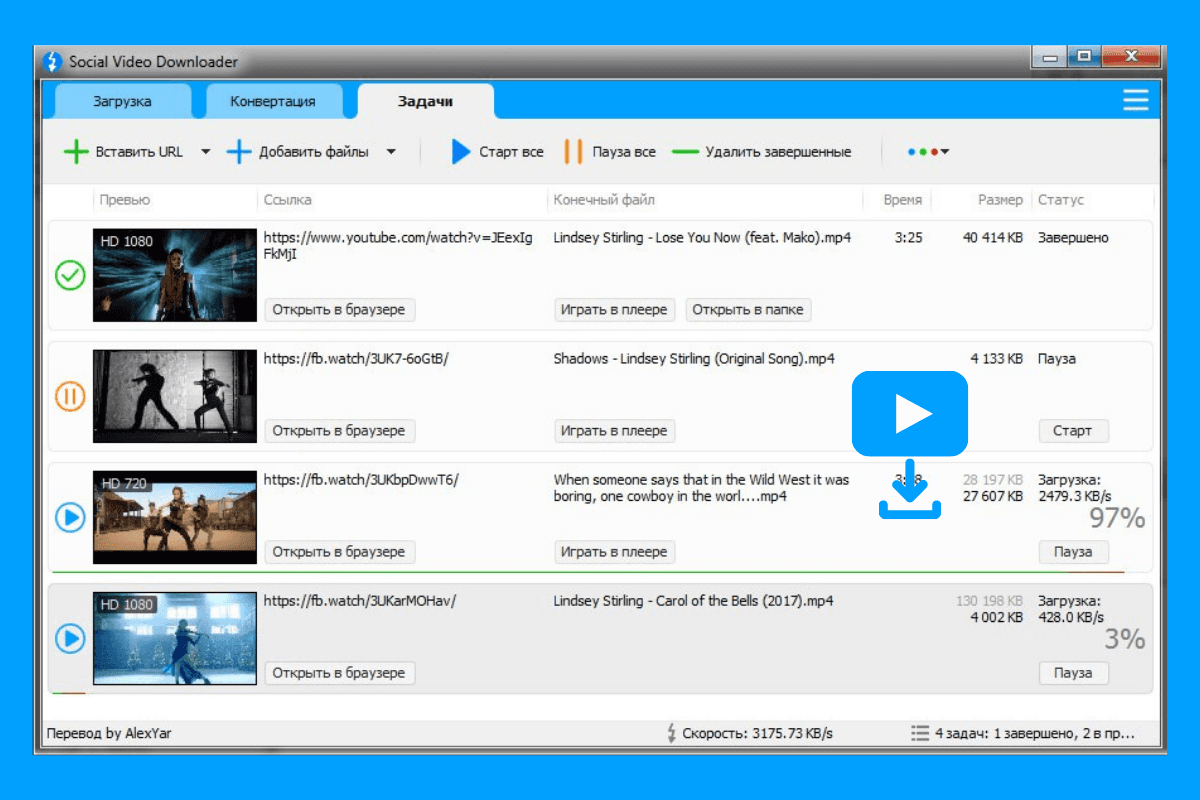Click the Превью column header

[125, 200]
